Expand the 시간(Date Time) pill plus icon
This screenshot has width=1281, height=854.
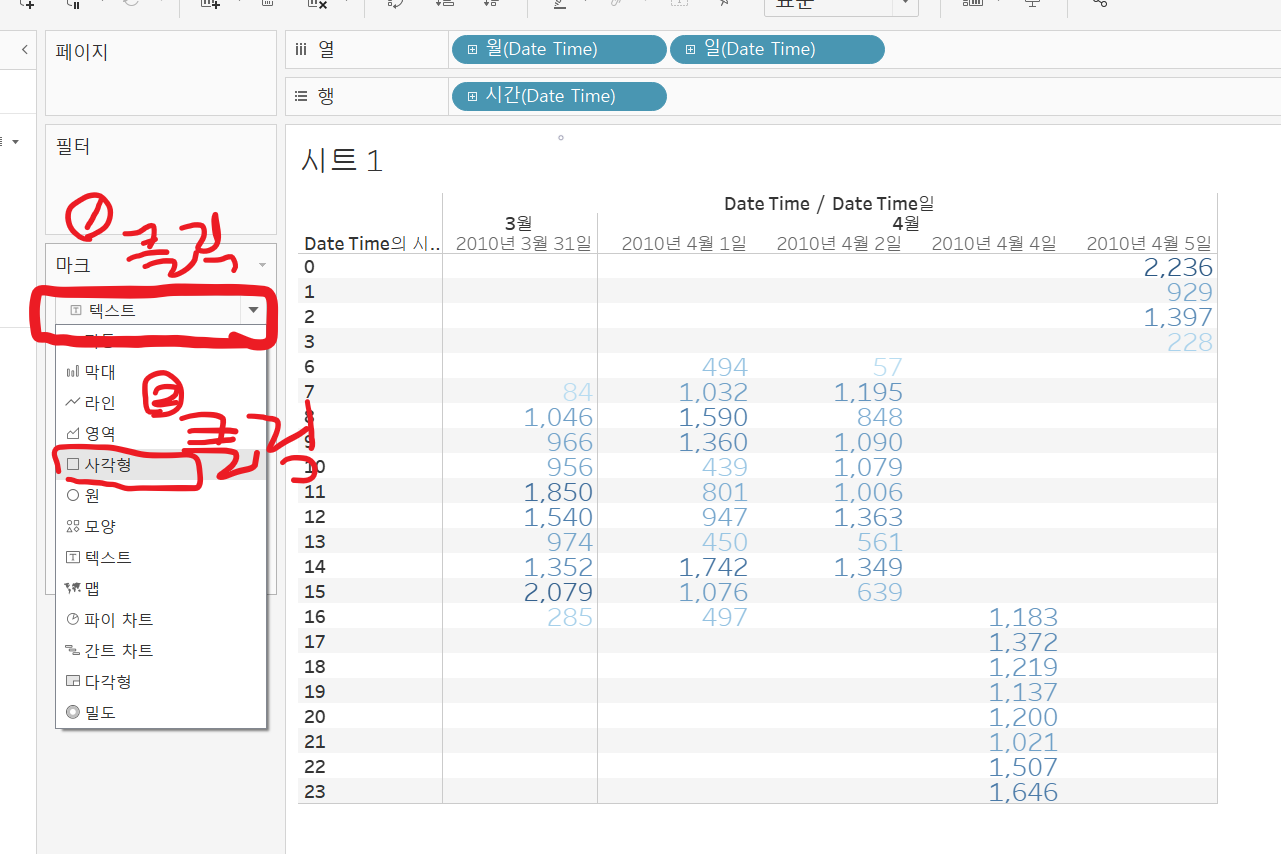click(x=472, y=96)
